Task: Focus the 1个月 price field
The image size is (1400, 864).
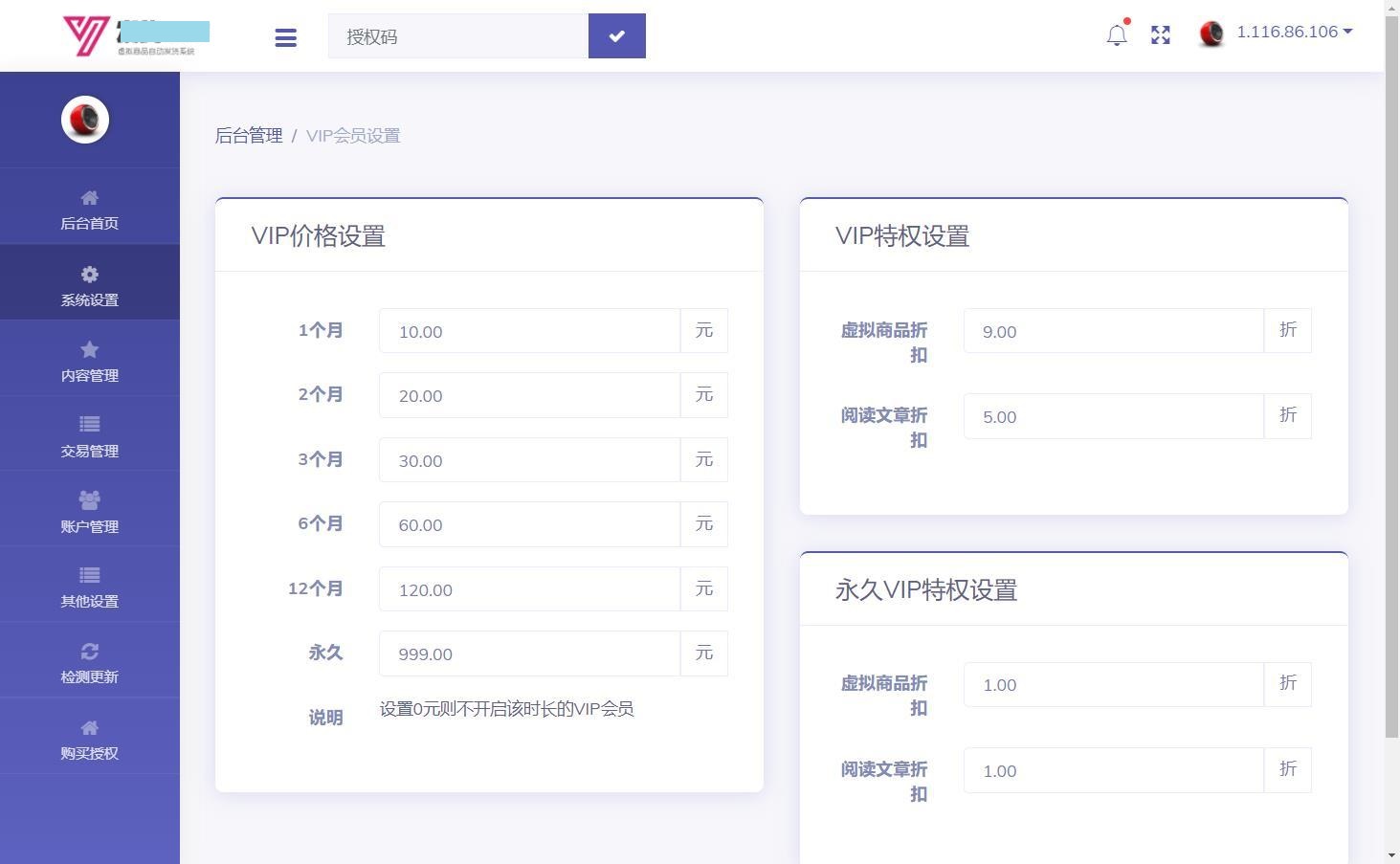Action: tap(529, 331)
